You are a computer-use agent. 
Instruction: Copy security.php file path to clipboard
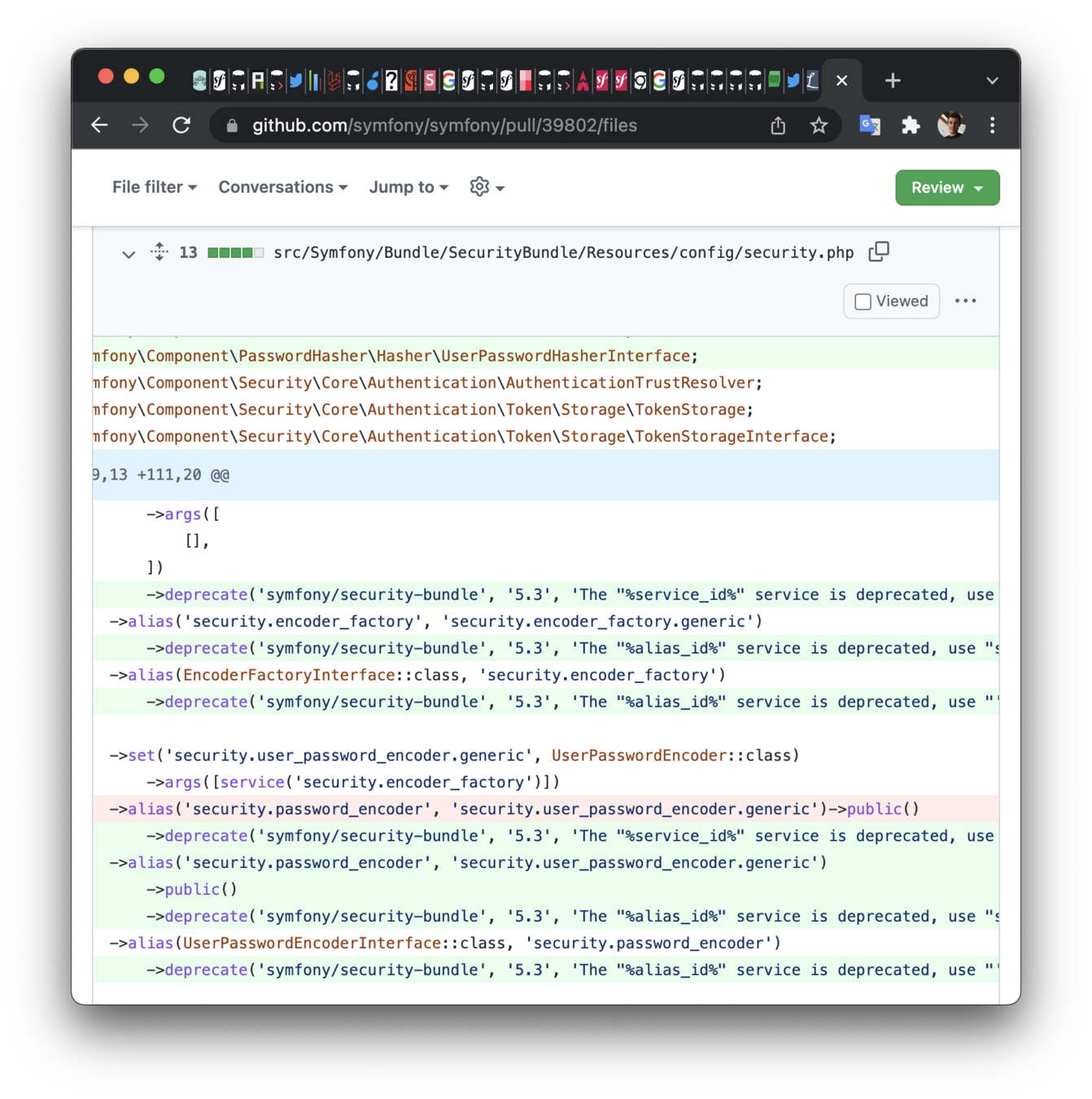879,252
